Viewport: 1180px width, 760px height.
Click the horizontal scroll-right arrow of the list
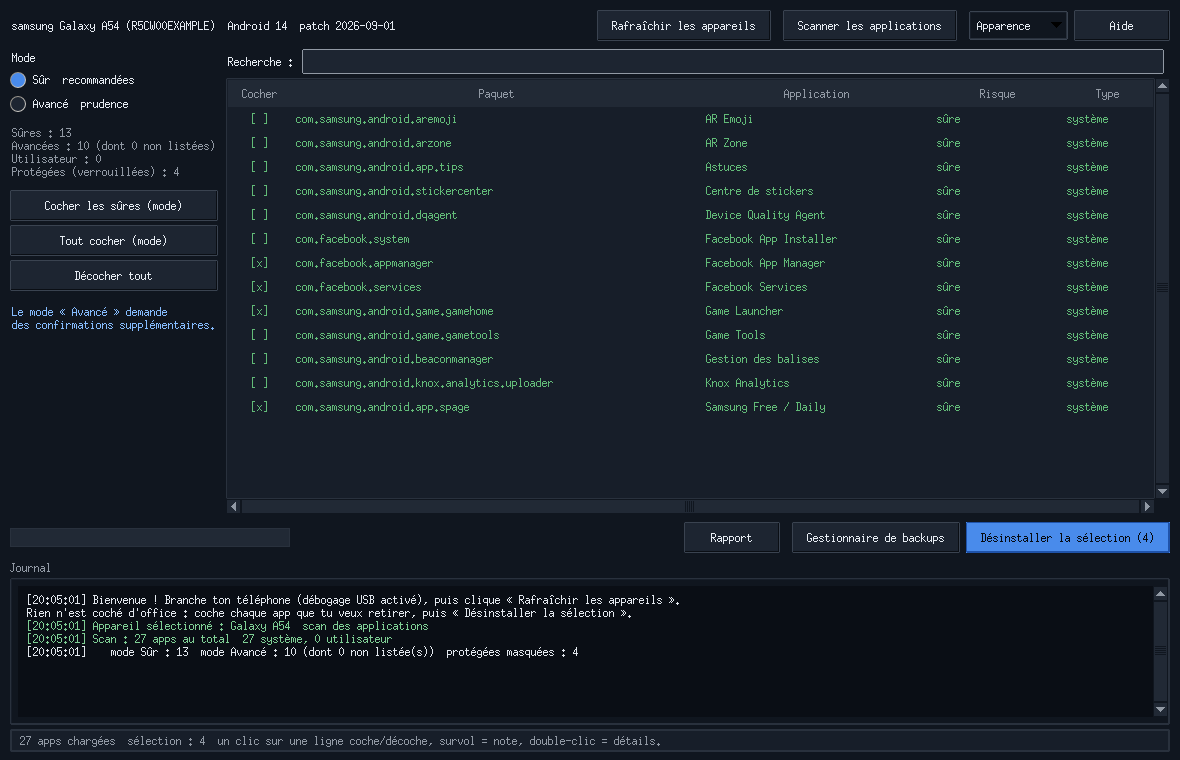[1147, 506]
